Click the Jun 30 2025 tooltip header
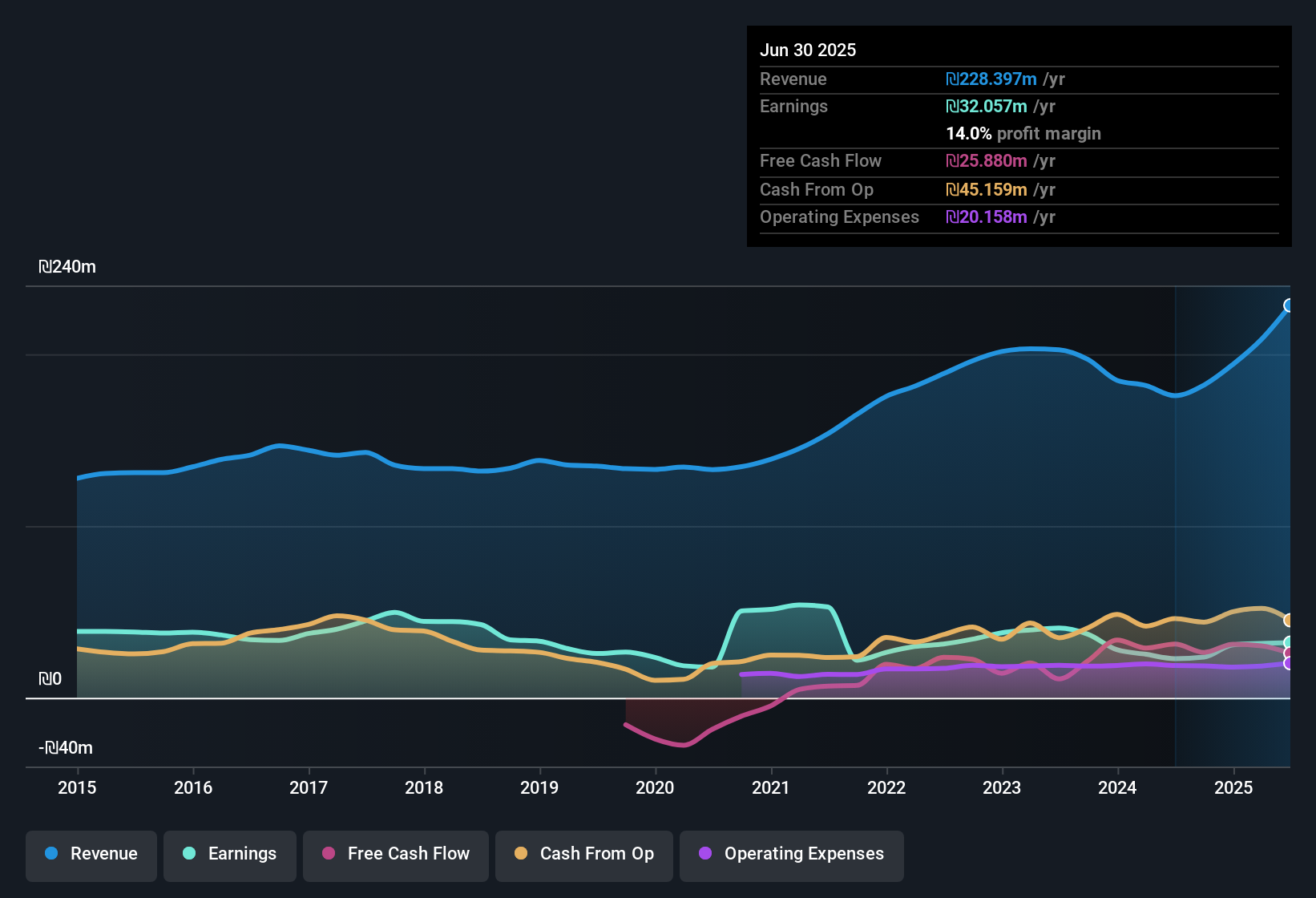This screenshot has width=1316, height=898. [x=808, y=50]
